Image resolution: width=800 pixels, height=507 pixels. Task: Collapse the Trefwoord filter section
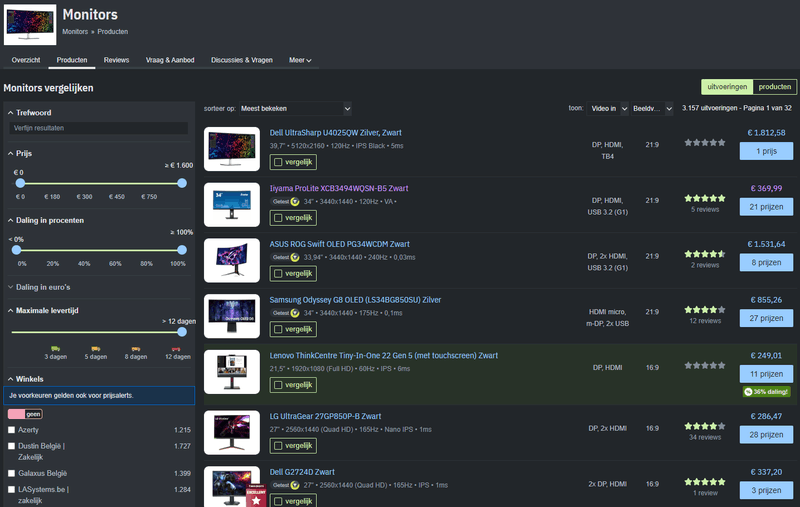[x=30, y=113]
